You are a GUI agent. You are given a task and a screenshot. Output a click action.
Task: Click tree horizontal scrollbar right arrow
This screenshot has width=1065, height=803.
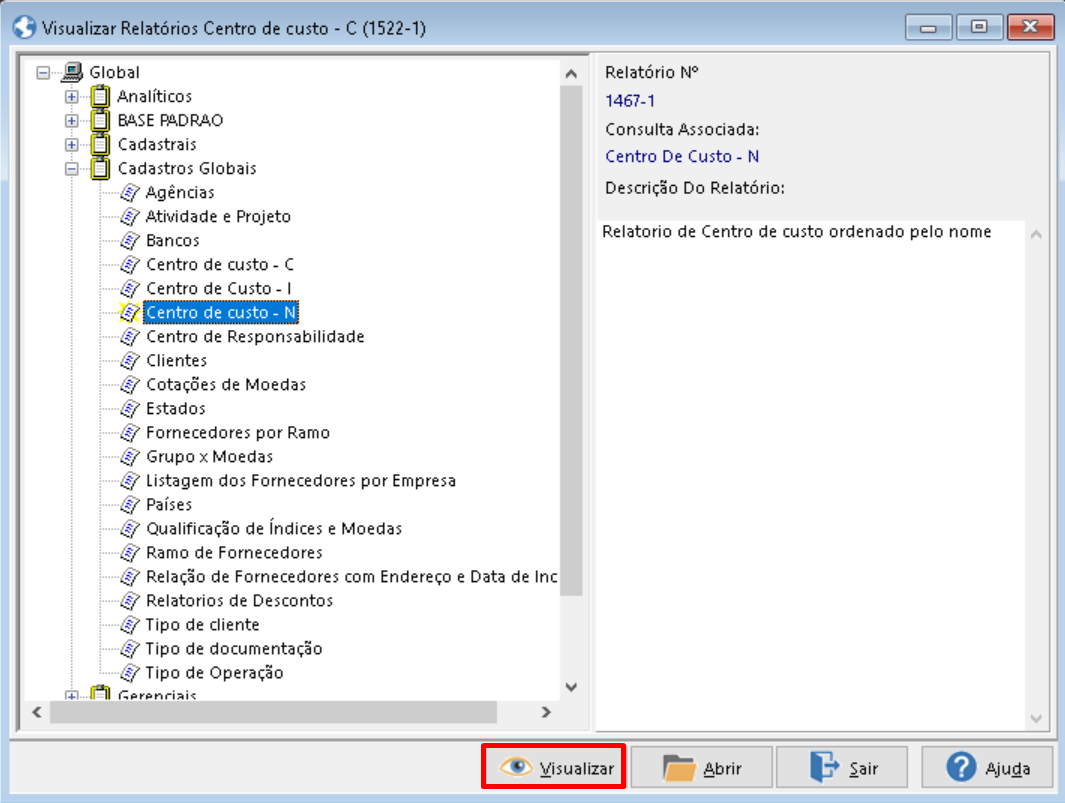pyautogui.click(x=546, y=712)
